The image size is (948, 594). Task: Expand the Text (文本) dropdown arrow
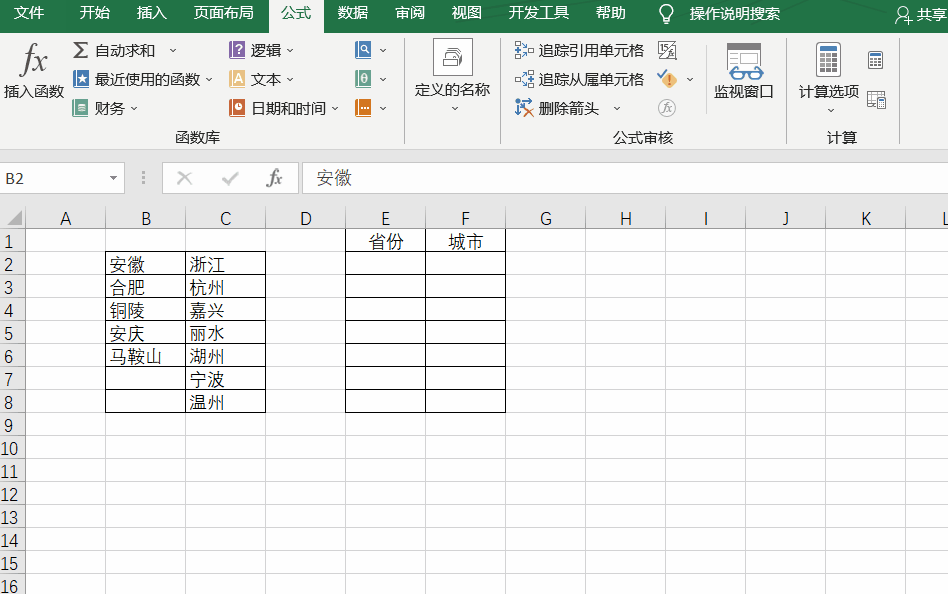tap(290, 79)
